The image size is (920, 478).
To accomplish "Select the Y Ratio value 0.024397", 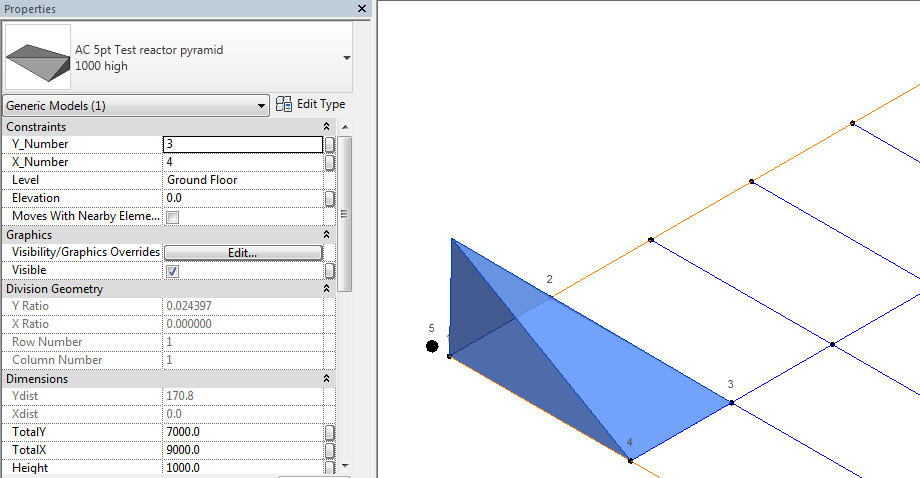I will pyautogui.click(x=189, y=306).
